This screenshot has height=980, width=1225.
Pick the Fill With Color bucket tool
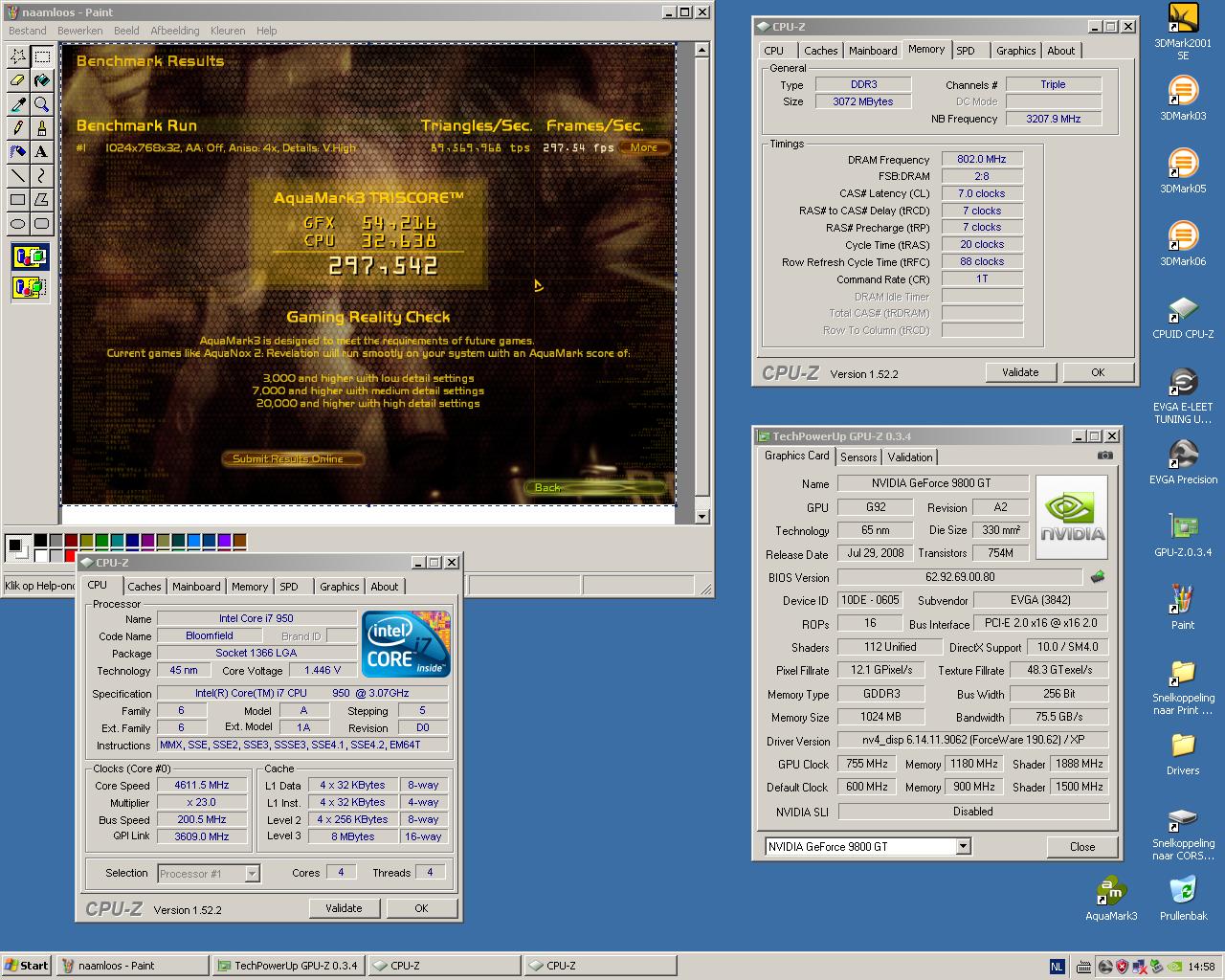[x=41, y=80]
